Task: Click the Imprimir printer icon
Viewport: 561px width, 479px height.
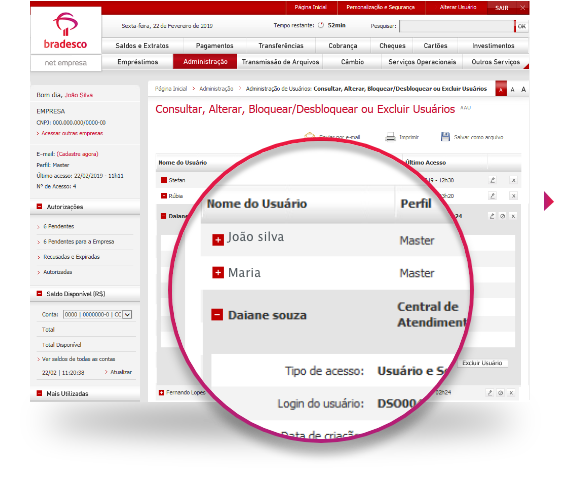Action: 390,137
